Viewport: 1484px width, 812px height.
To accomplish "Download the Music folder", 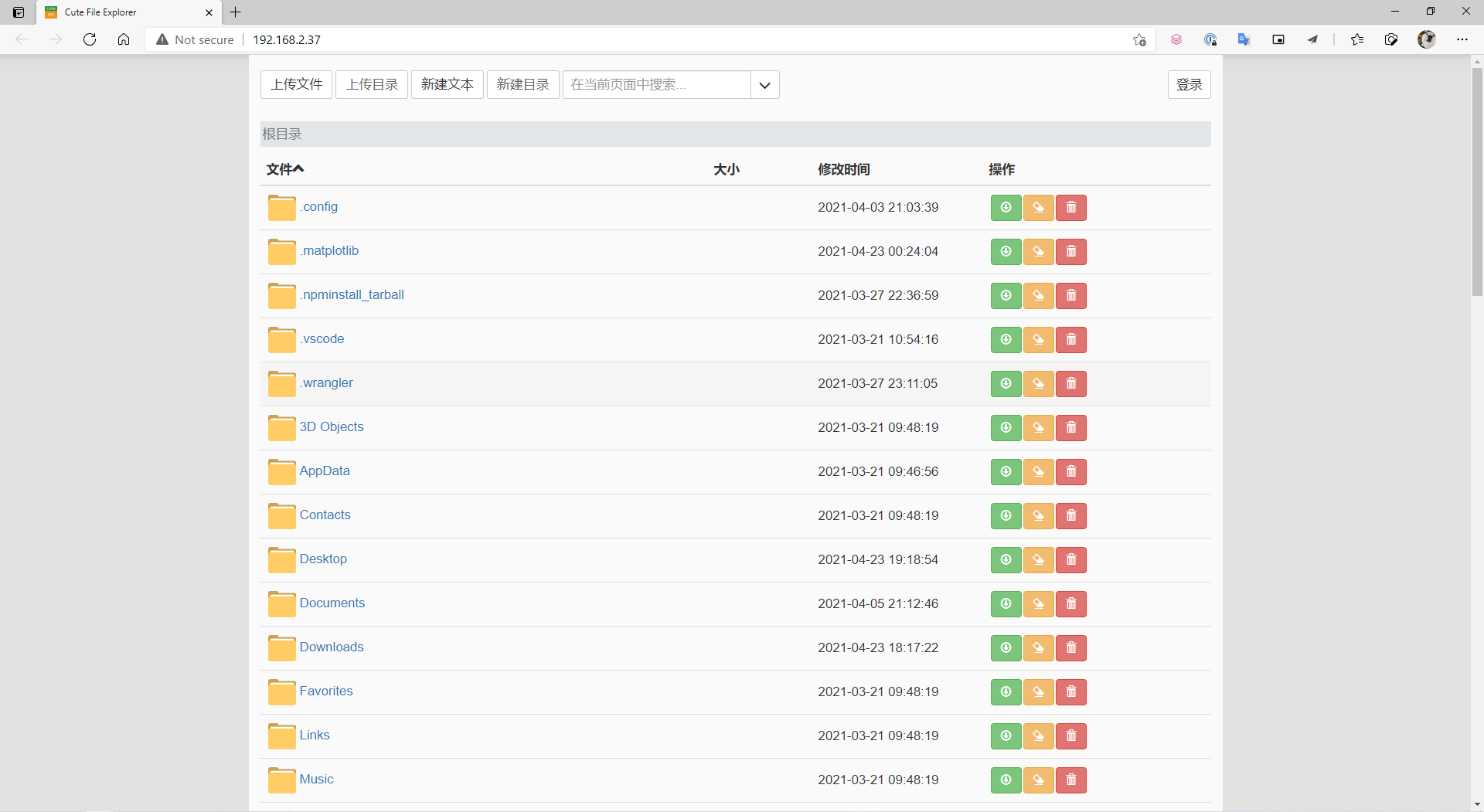I will pos(1006,780).
